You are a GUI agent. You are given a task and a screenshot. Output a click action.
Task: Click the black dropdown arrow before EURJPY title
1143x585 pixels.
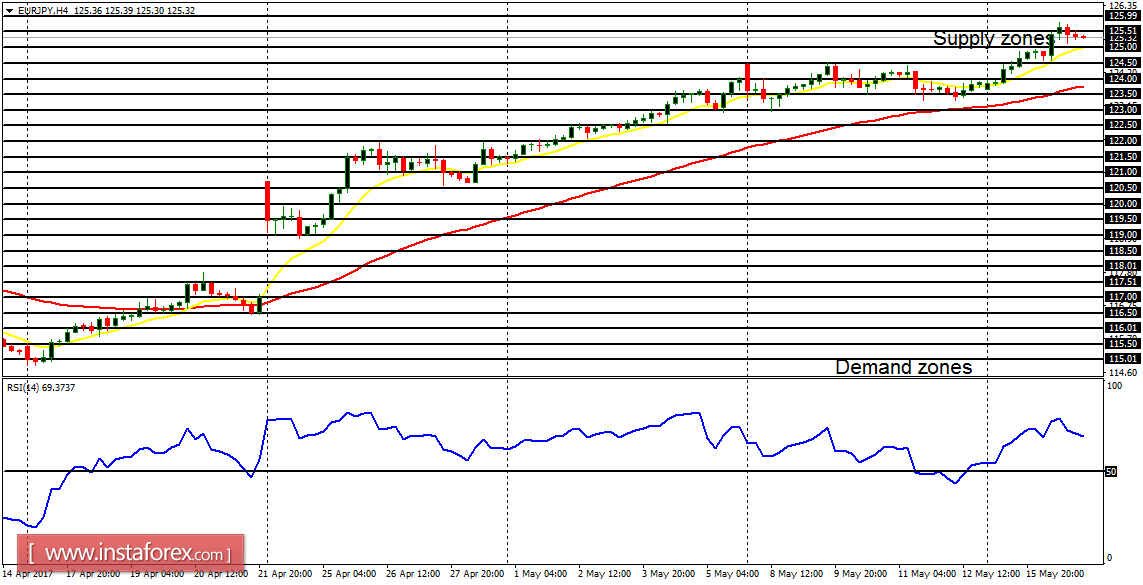point(10,10)
